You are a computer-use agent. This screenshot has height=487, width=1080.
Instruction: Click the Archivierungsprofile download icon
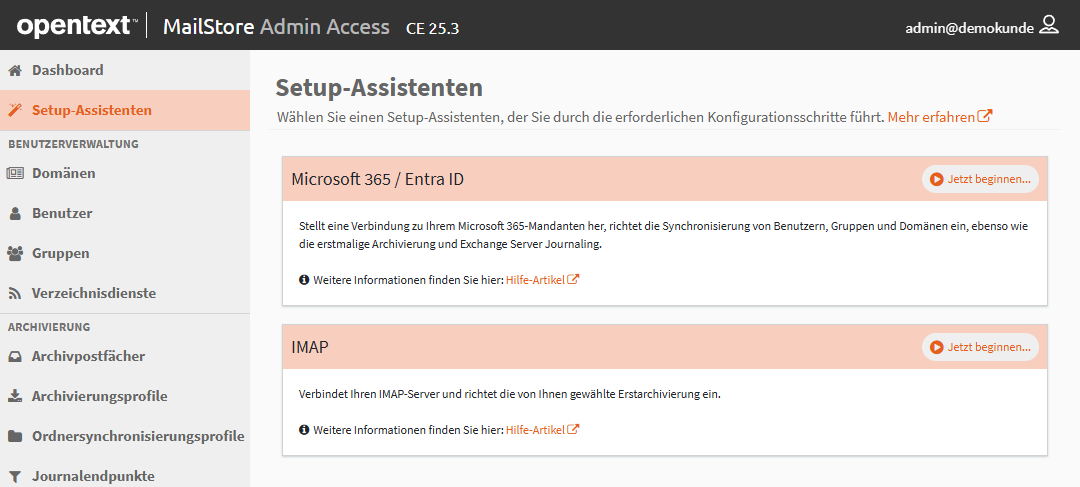pyautogui.click(x=14, y=397)
